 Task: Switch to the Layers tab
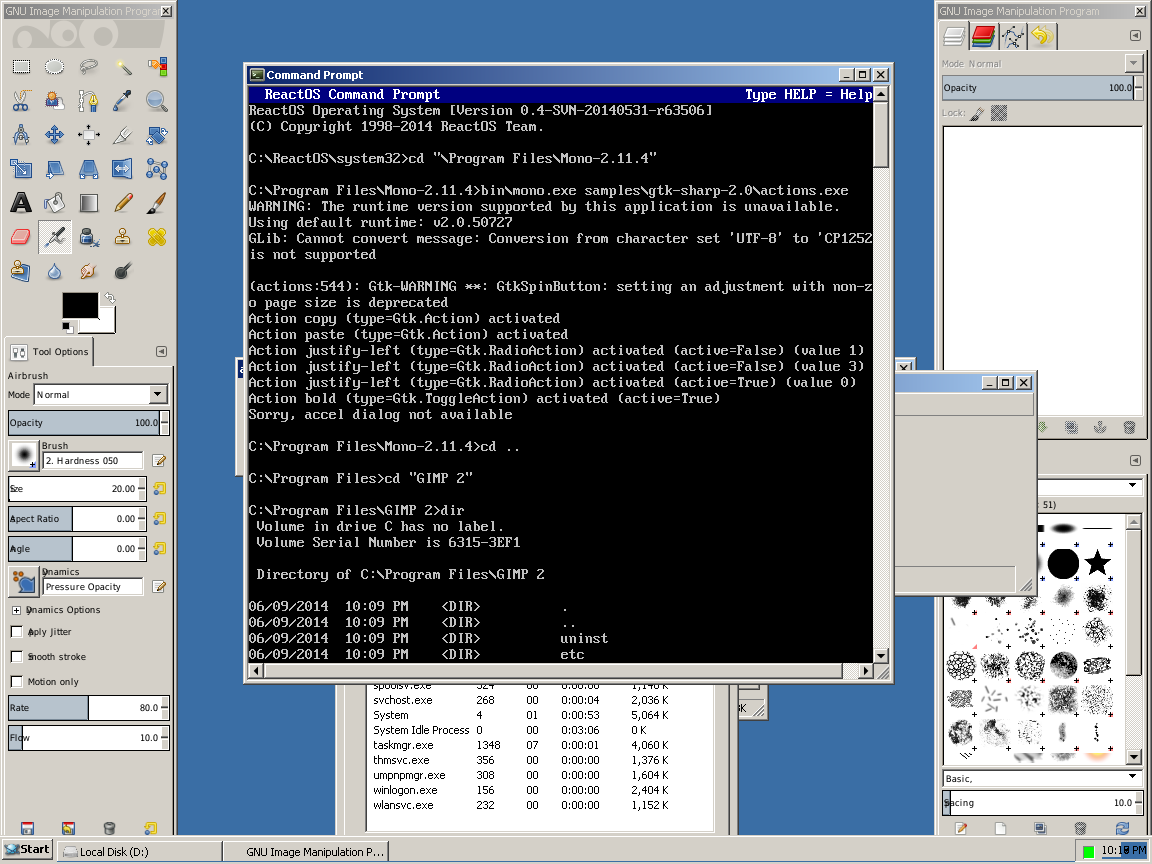point(954,36)
